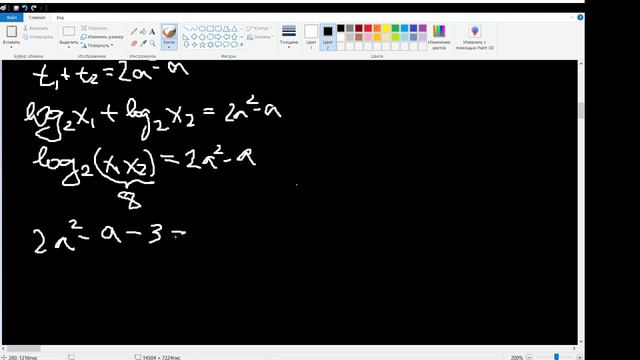This screenshot has height=360, width=640.
Task: Choose the right triangle shape
Action: point(186,37)
